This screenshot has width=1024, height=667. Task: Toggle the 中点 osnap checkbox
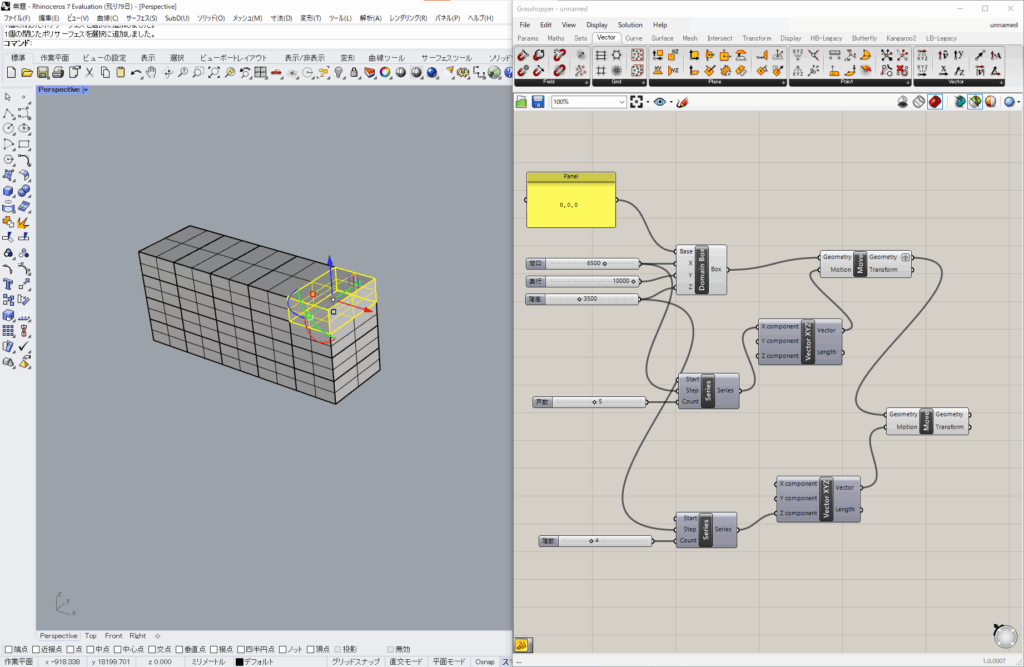click(x=89, y=649)
